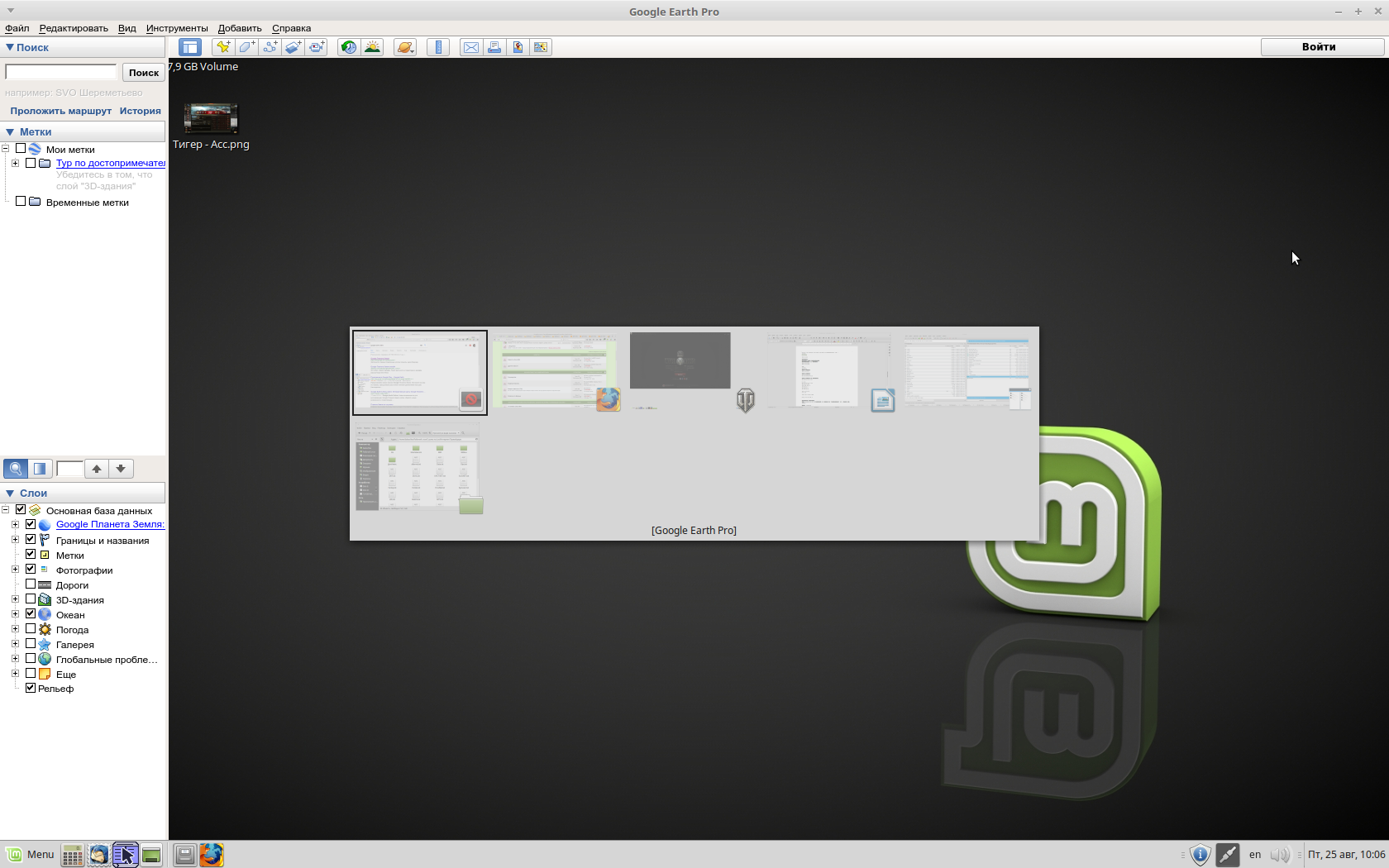Click the История link
The height and width of the screenshot is (868, 1389).
click(x=140, y=111)
